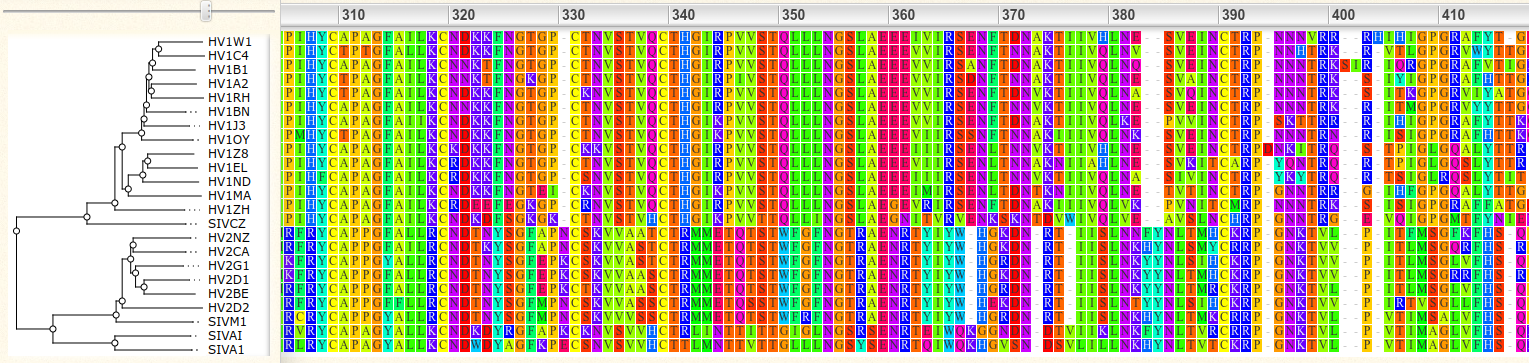Select tree leaf HV2BE
Viewport: 1529px width, 363px height.
(229, 294)
